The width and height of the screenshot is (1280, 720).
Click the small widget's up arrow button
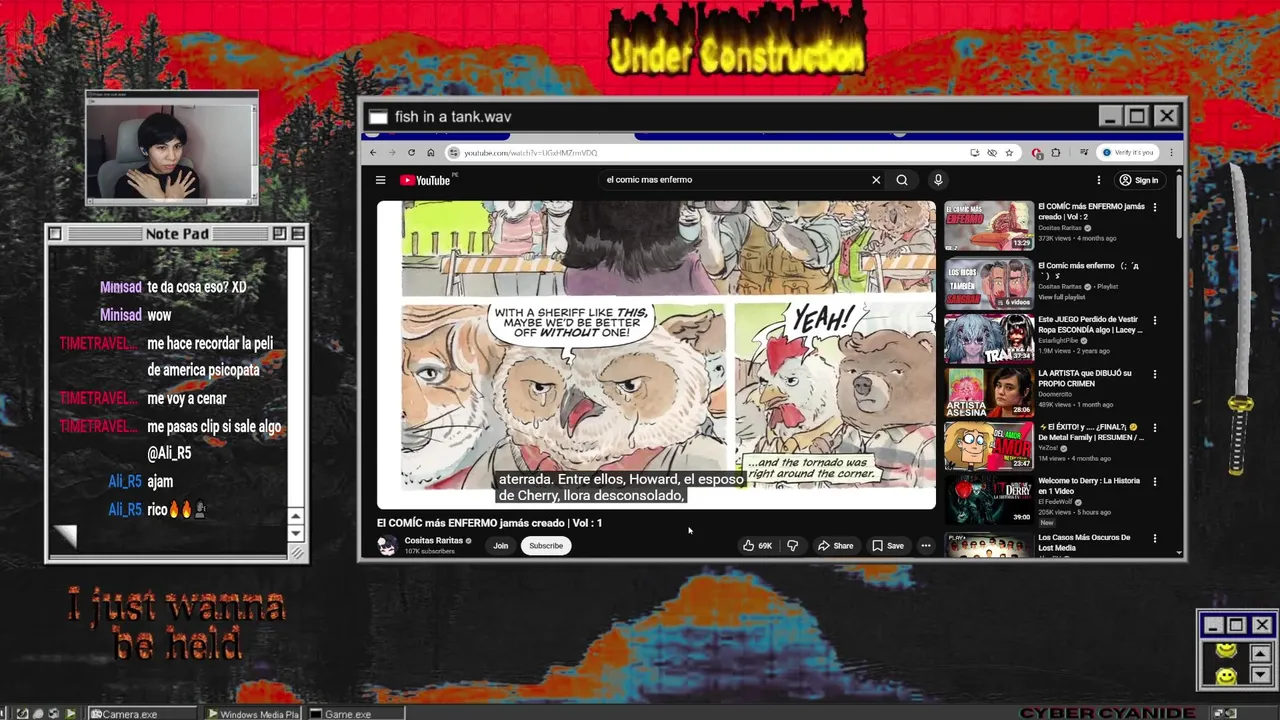point(1259,653)
